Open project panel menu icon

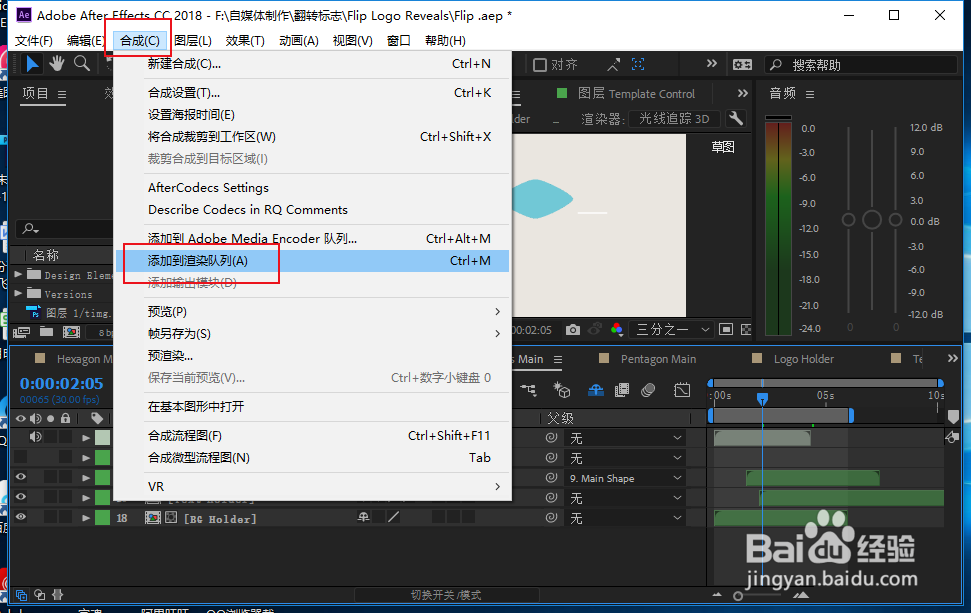[62, 94]
